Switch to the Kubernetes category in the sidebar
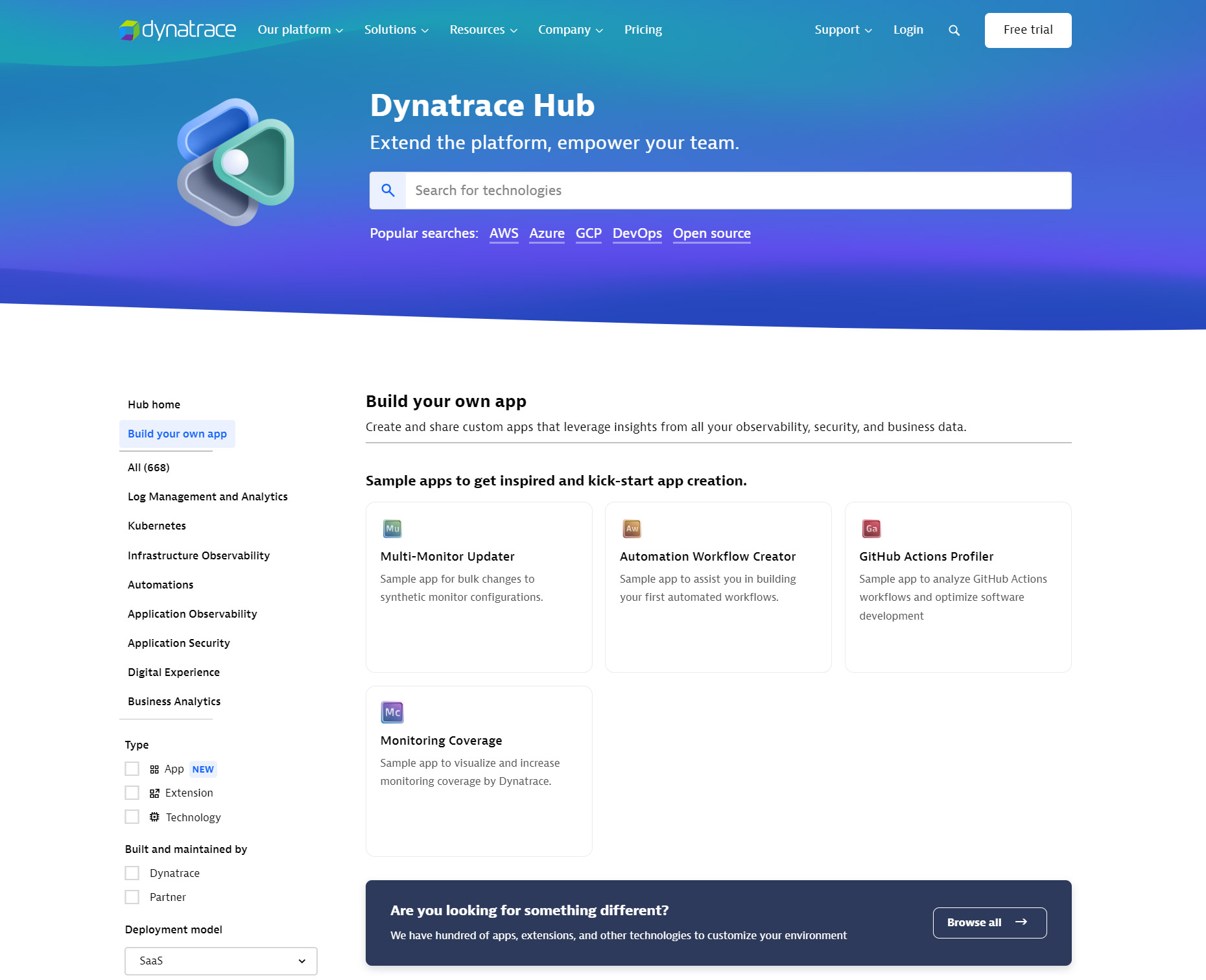 156,526
